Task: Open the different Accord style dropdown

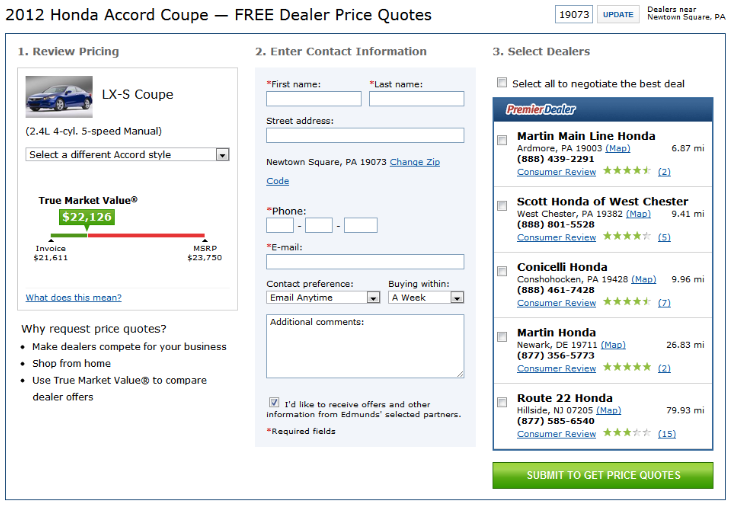Action: [128, 155]
